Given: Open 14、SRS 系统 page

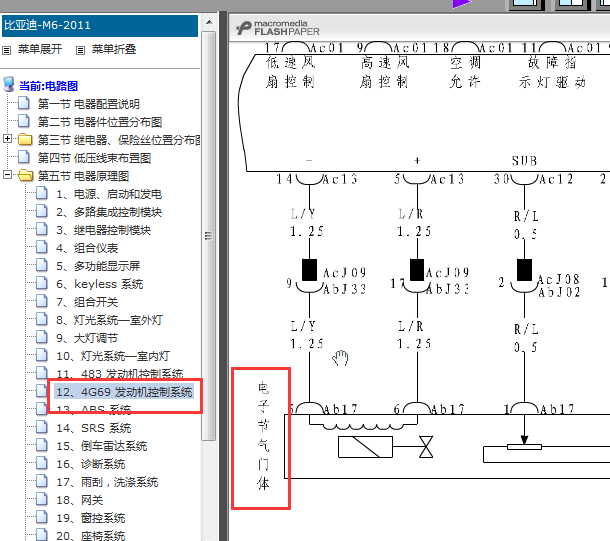Looking at the screenshot, I should click(x=94, y=428).
